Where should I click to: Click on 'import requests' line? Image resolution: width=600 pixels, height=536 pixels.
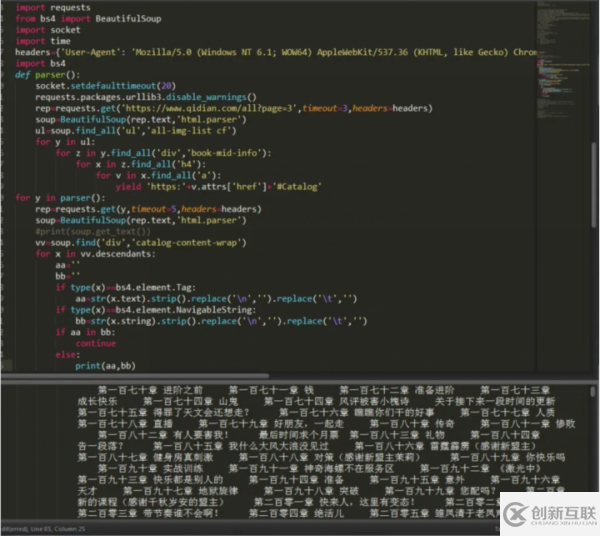(x=53, y=8)
